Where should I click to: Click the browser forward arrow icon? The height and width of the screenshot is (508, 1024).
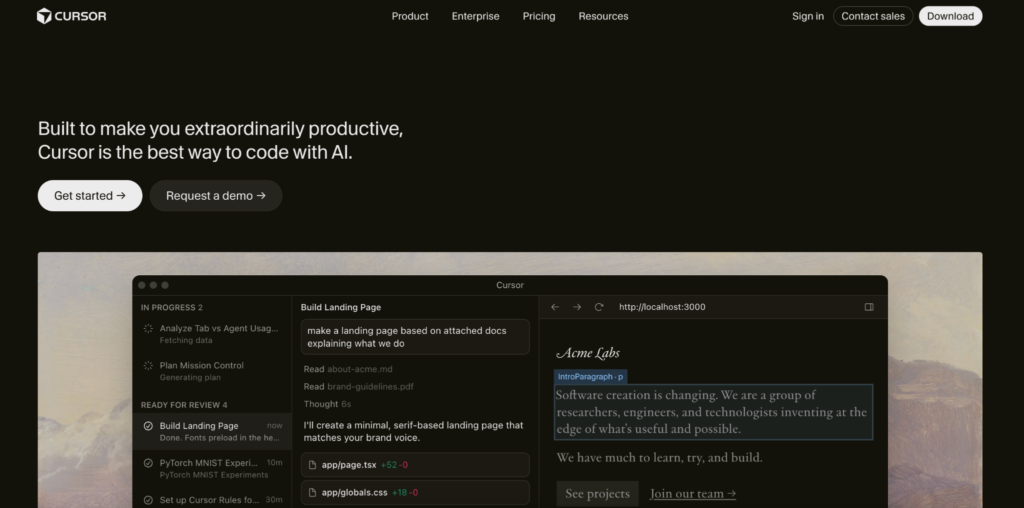pos(577,307)
